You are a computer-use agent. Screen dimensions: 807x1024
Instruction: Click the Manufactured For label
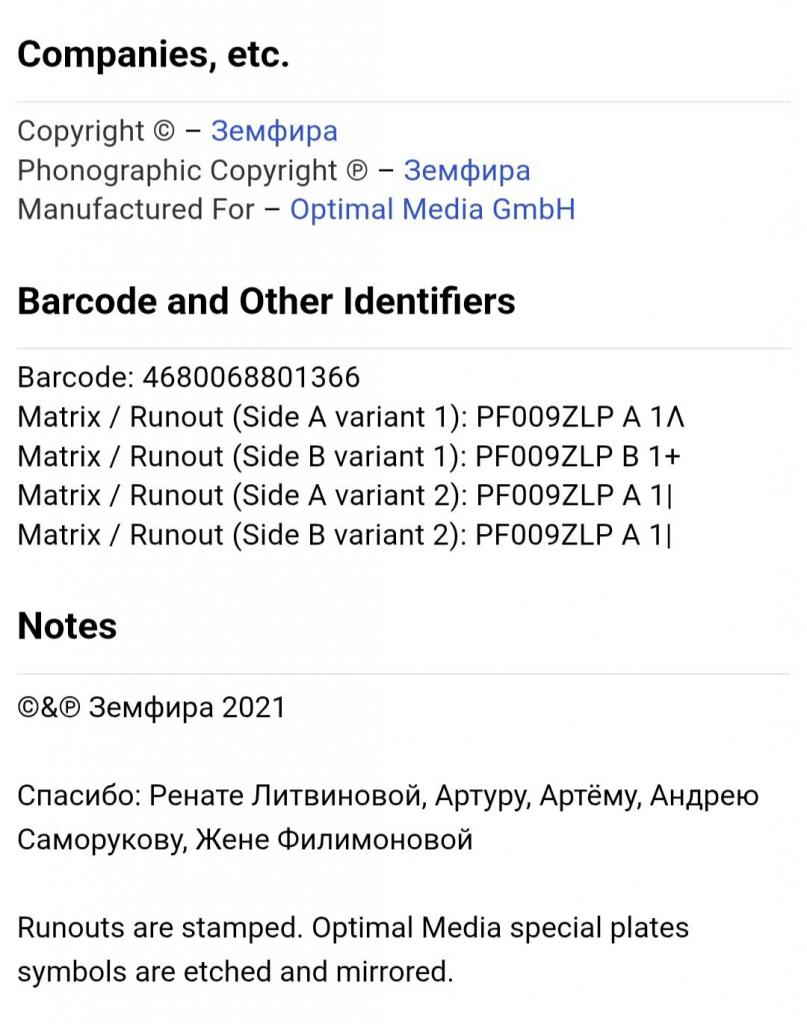(136, 210)
